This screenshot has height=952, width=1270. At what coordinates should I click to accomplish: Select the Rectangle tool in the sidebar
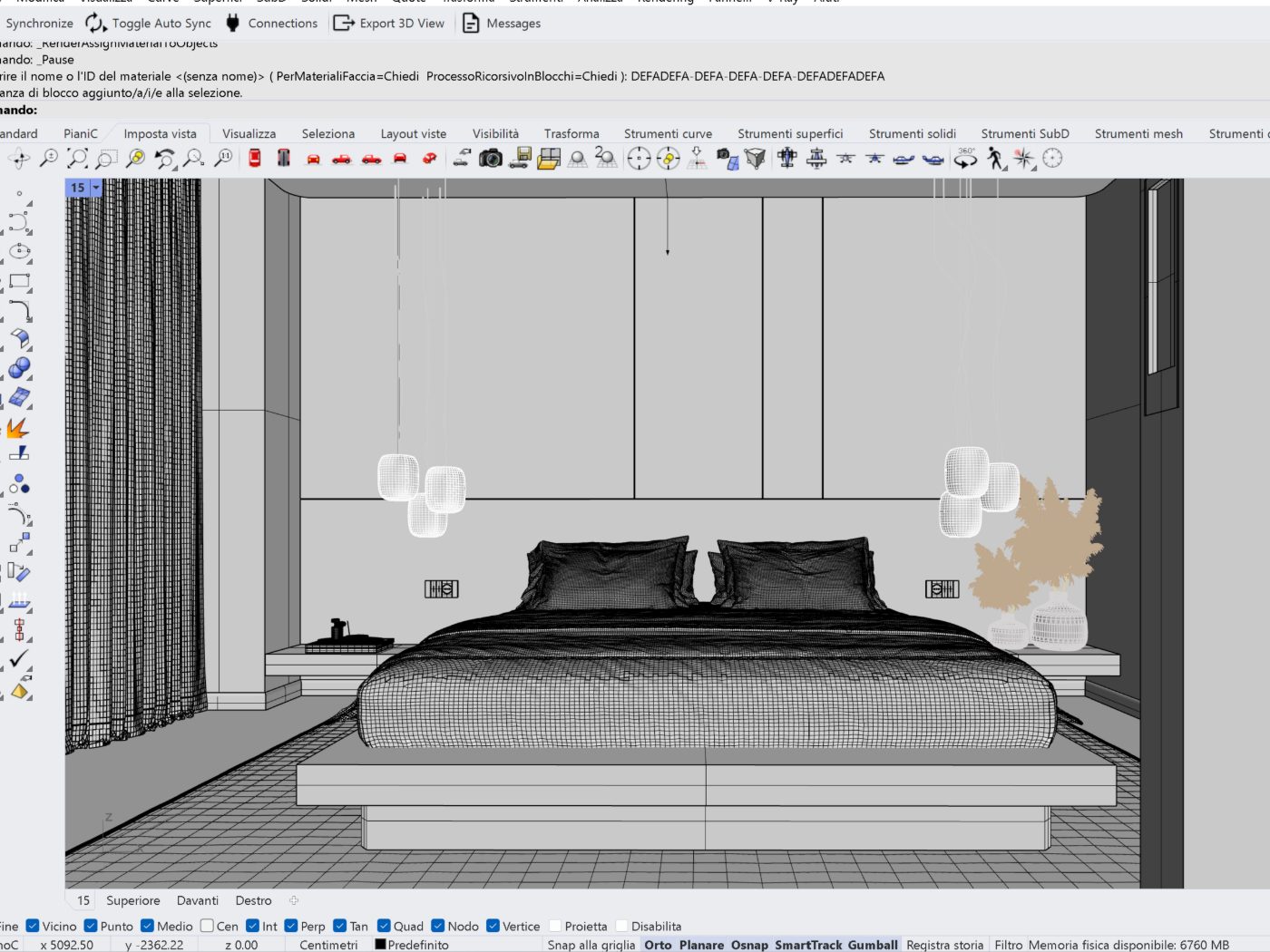(19, 282)
